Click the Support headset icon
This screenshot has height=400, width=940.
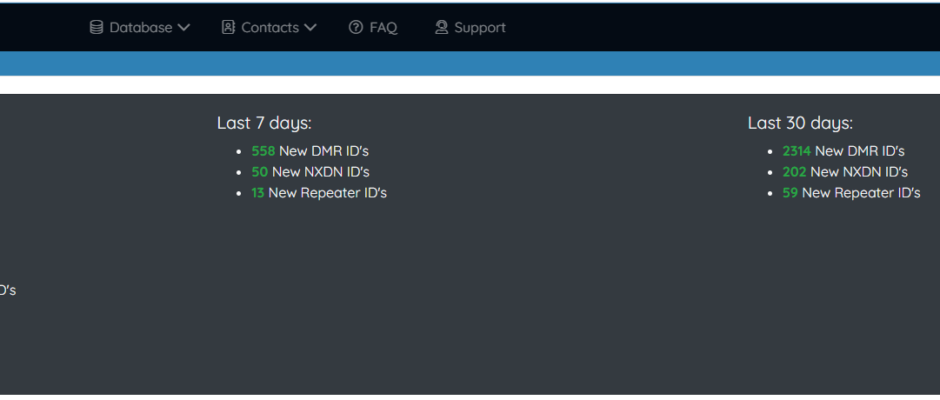point(441,28)
